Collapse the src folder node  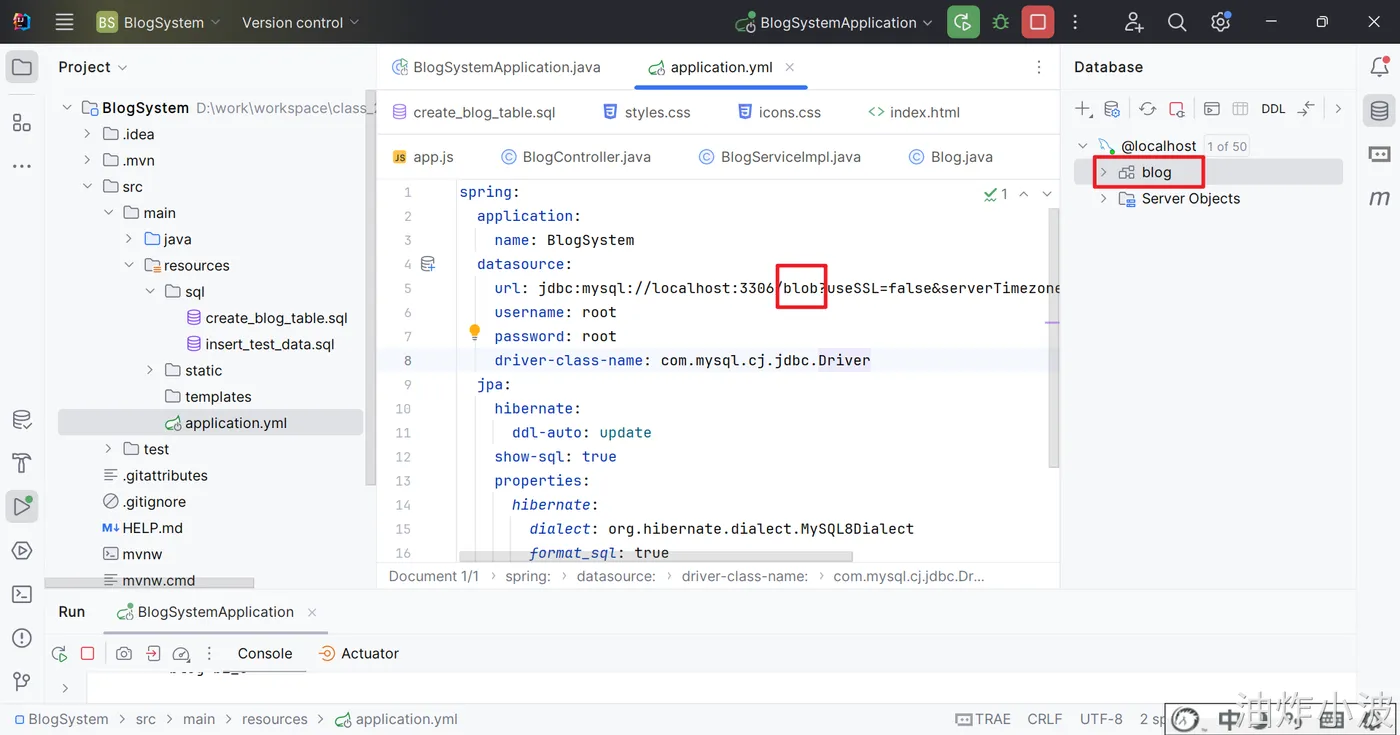[87, 187]
